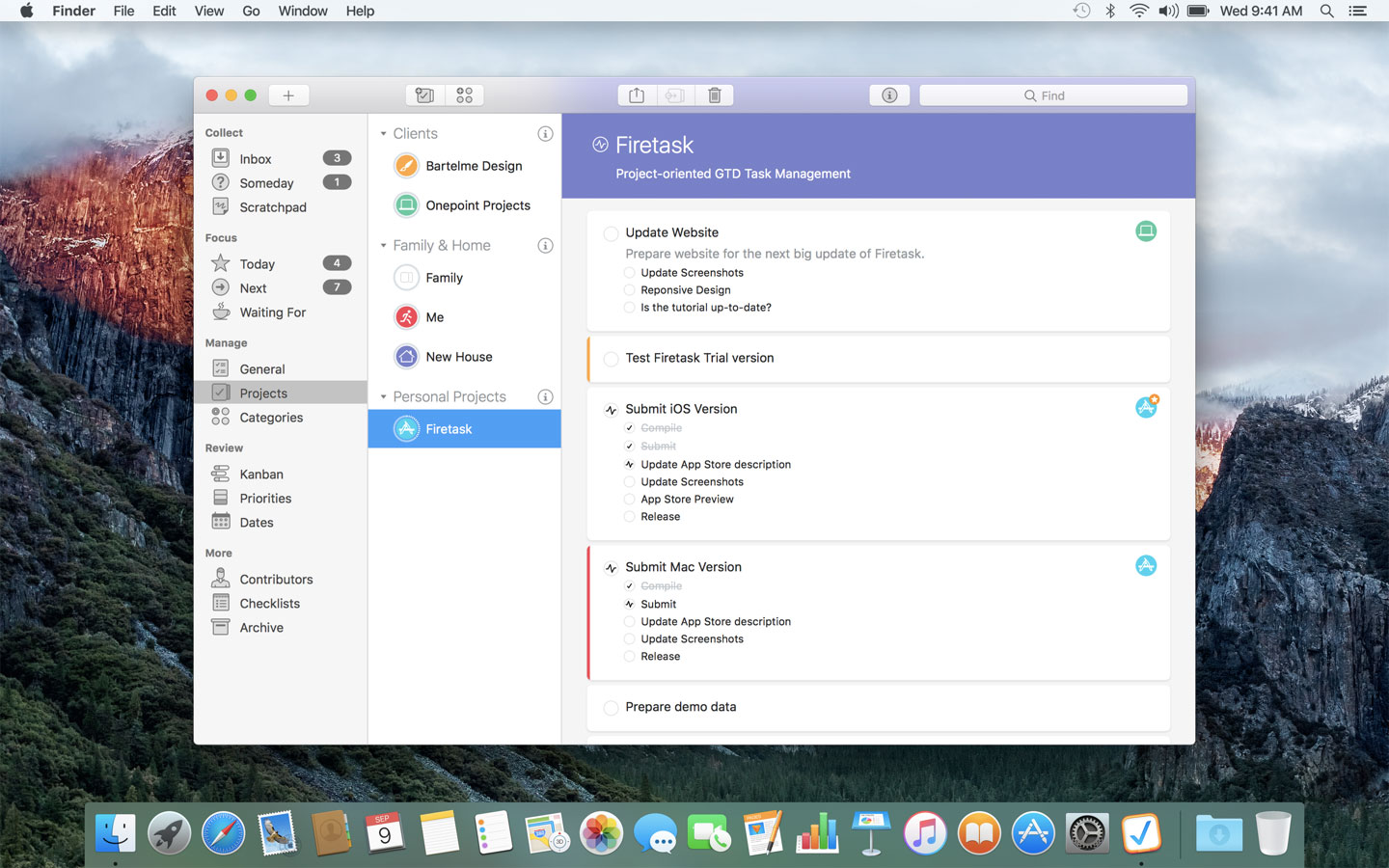
Task: Collapse the Family & Home group
Action: (x=383, y=246)
